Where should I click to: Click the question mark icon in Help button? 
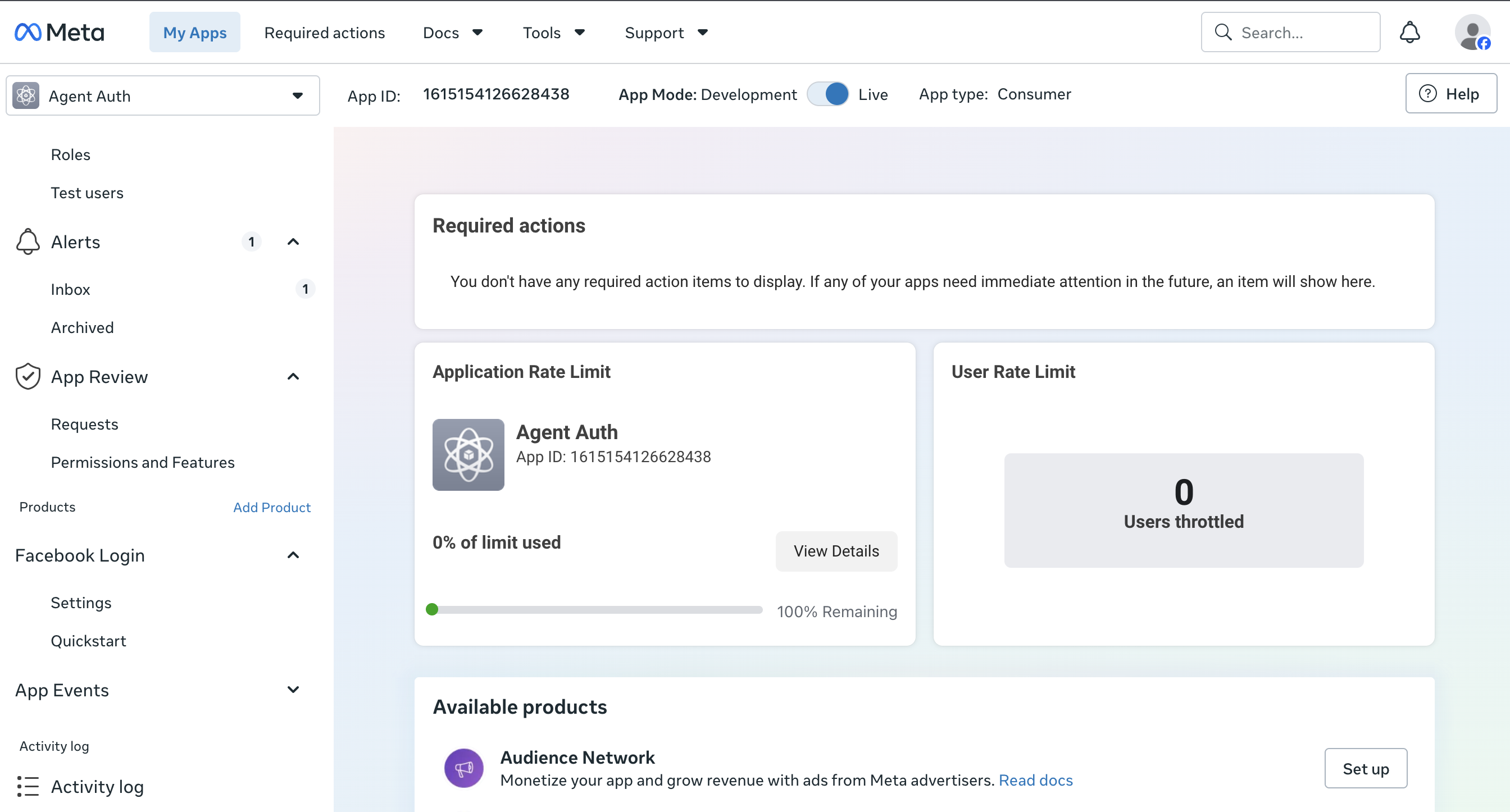(x=1427, y=94)
